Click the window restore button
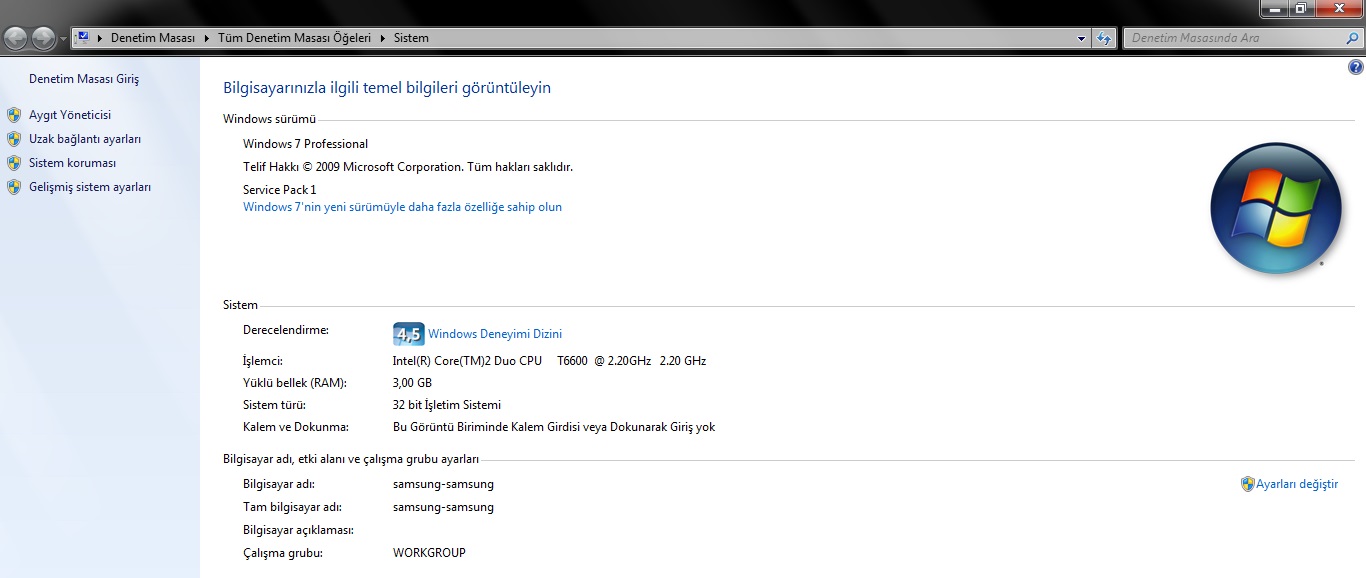The image size is (1366, 578). point(1301,8)
